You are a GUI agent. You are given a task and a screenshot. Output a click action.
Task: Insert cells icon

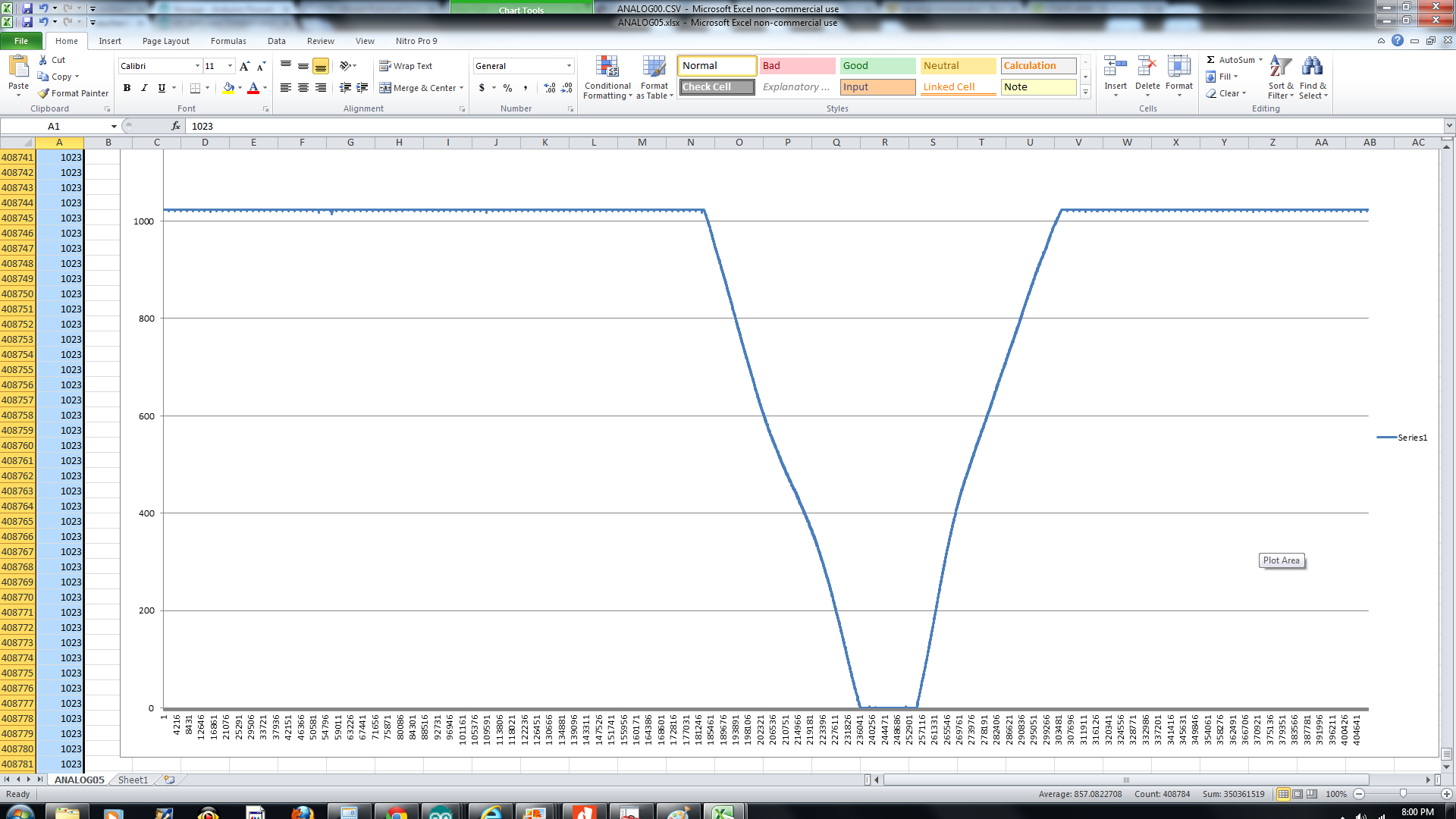[x=1115, y=67]
